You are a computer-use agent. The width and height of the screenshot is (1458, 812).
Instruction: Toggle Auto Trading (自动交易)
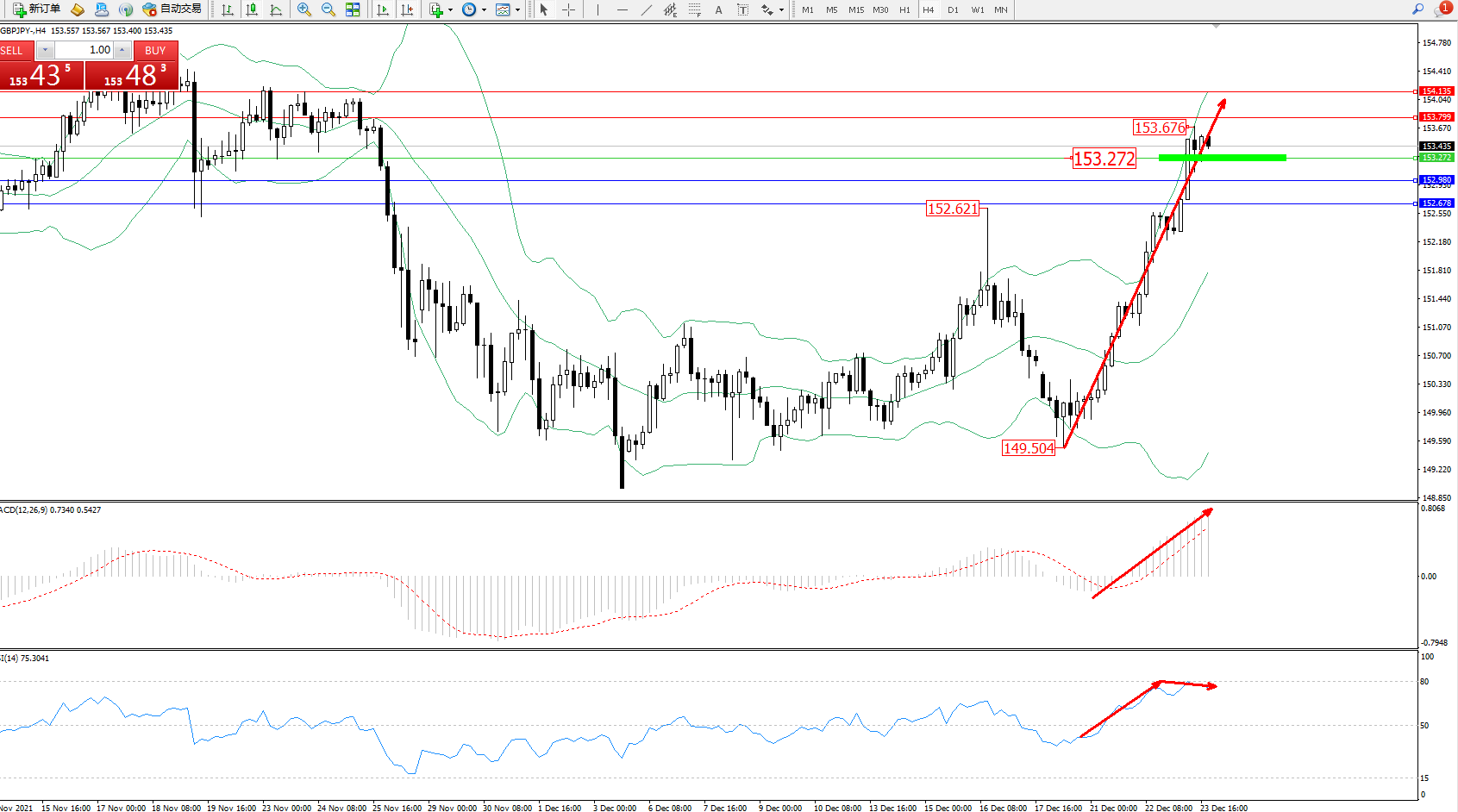(x=172, y=9)
